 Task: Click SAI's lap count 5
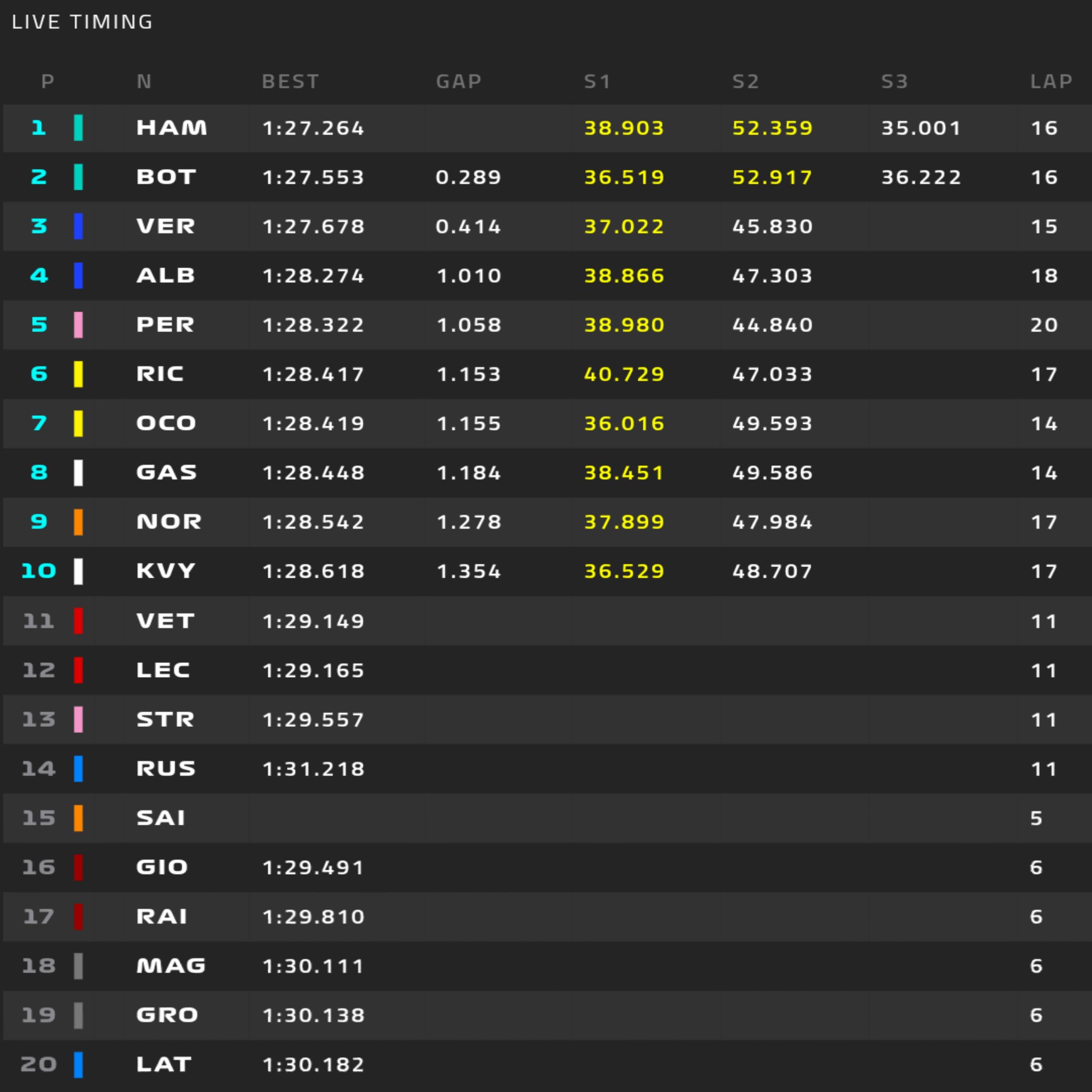point(1036,818)
